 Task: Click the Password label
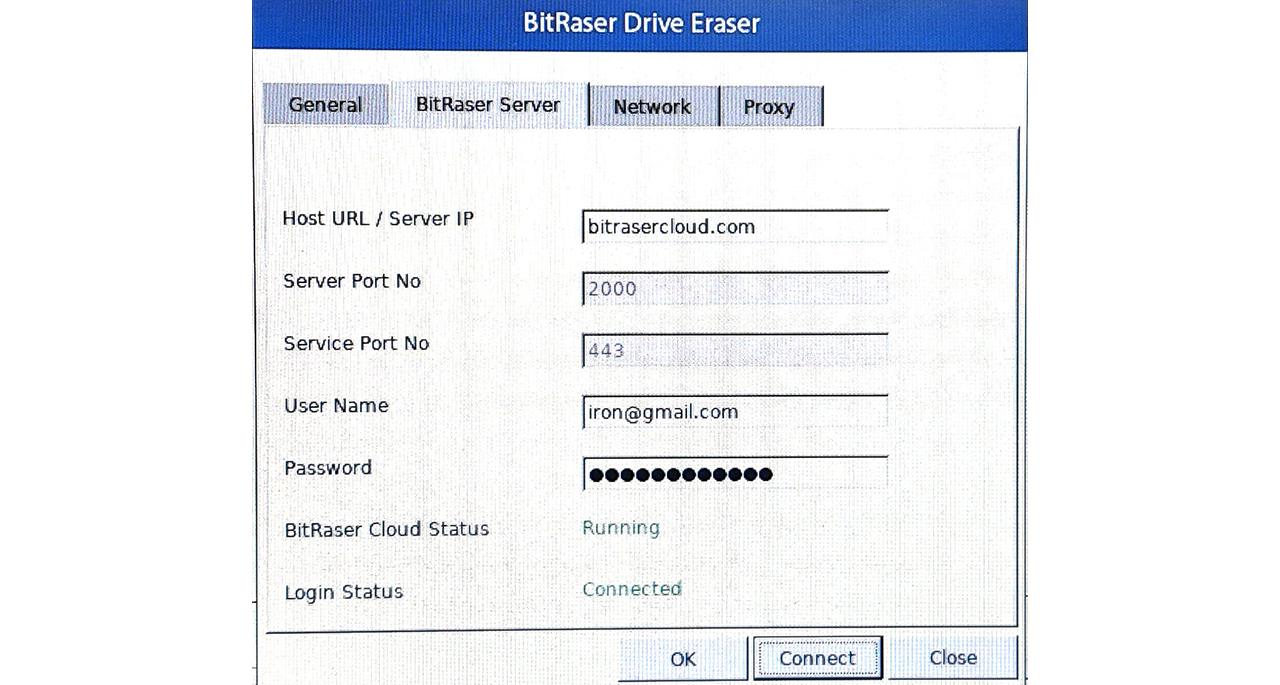click(x=328, y=467)
